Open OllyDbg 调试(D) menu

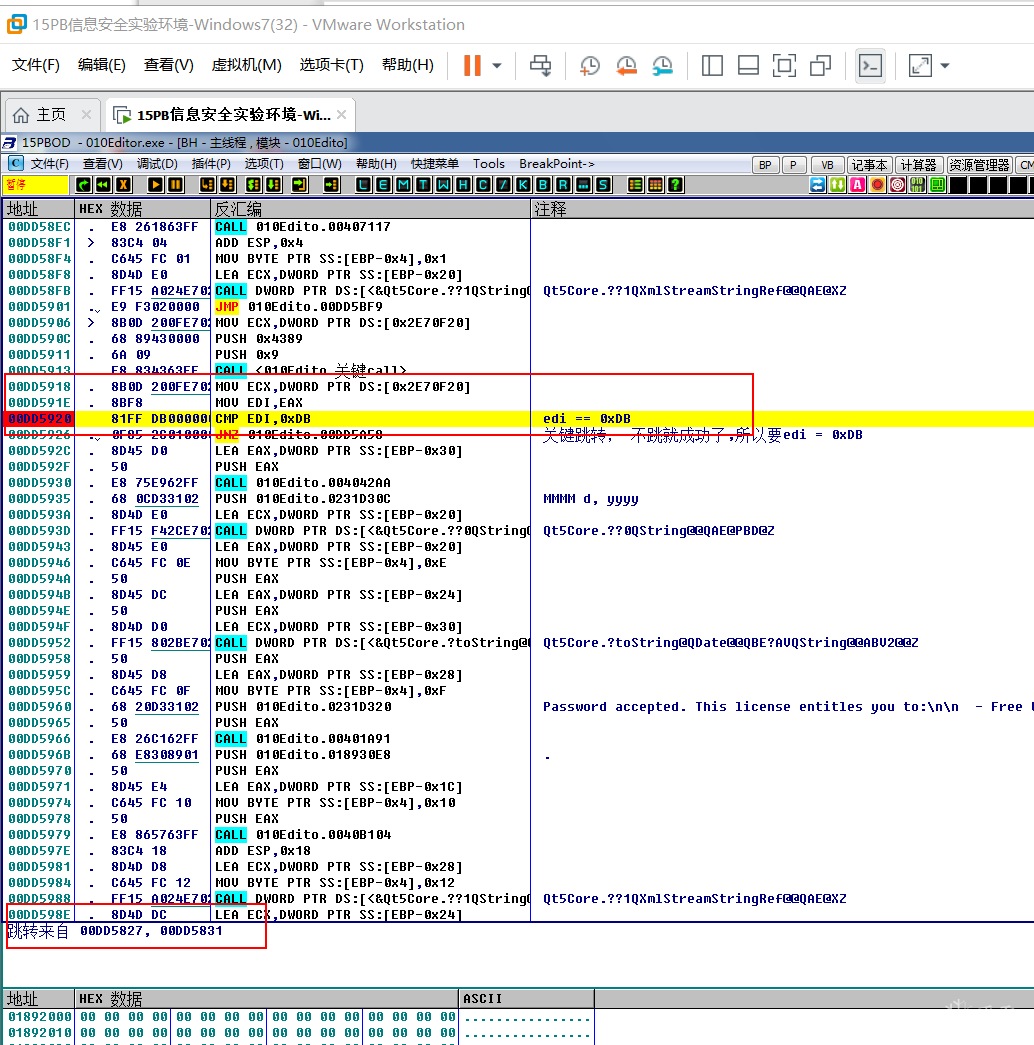(157, 164)
